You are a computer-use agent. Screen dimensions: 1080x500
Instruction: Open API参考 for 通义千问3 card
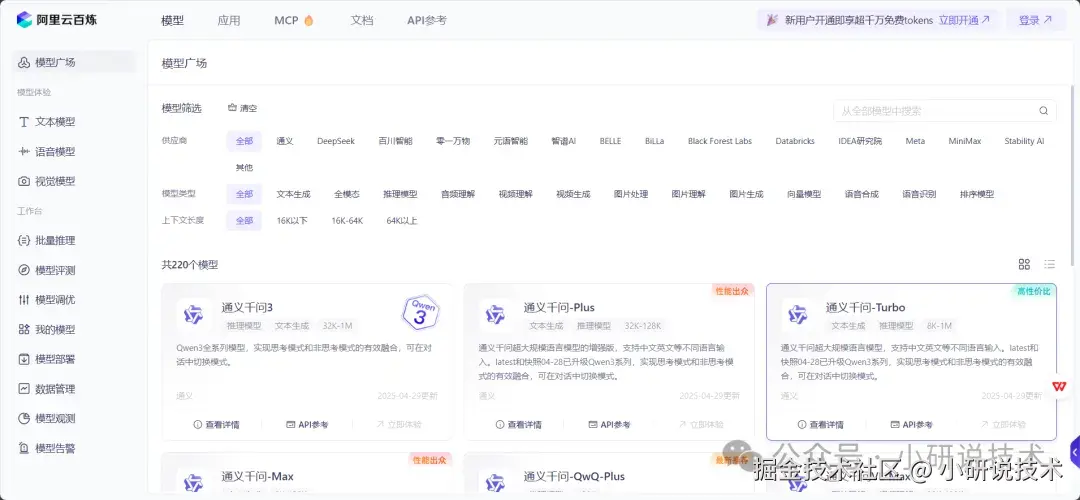pos(307,424)
